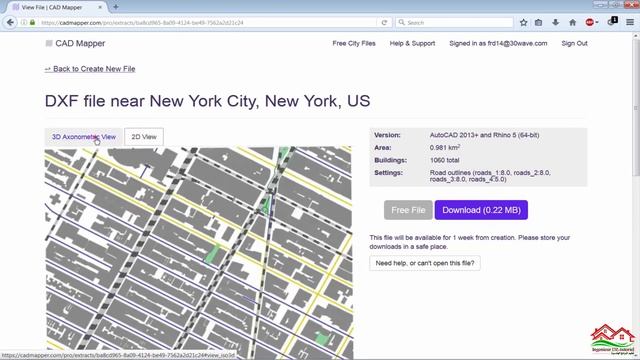Switch to 3D Axonometric View tab
This screenshot has height=360, width=640.
tap(84, 137)
